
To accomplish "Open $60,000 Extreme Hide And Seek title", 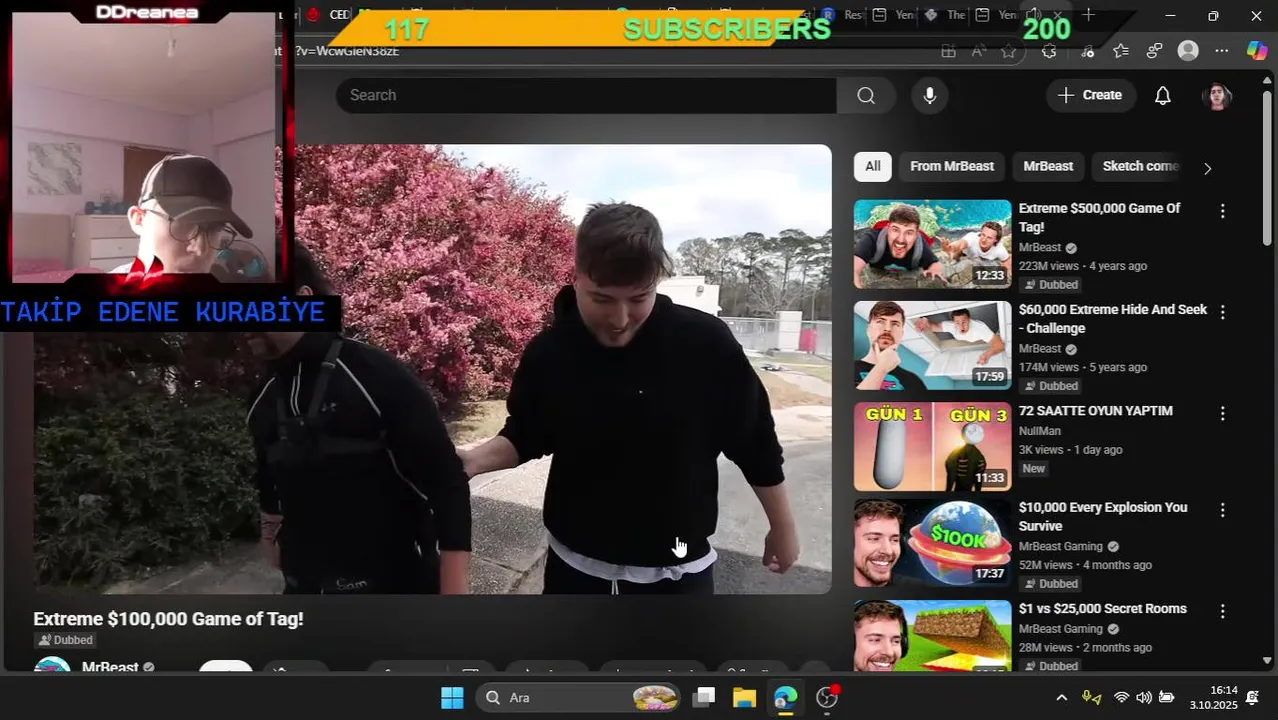I will coord(1113,319).
